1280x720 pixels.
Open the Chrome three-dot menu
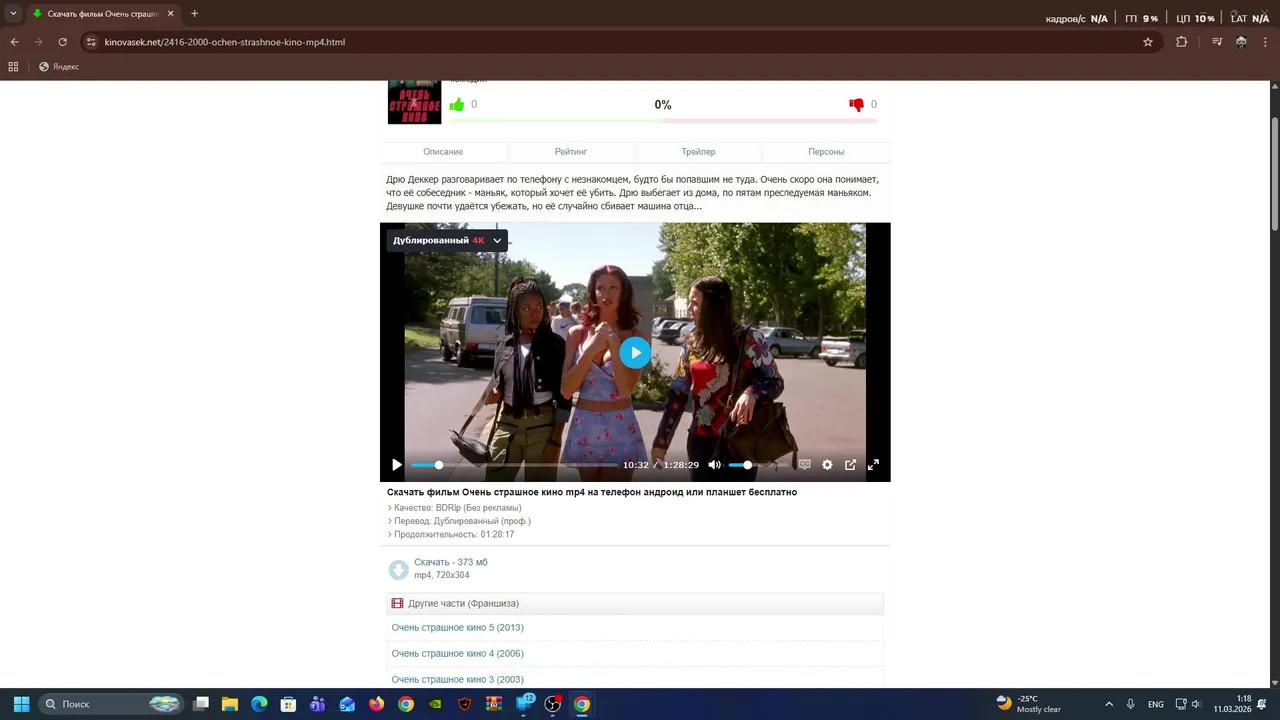click(x=1265, y=42)
